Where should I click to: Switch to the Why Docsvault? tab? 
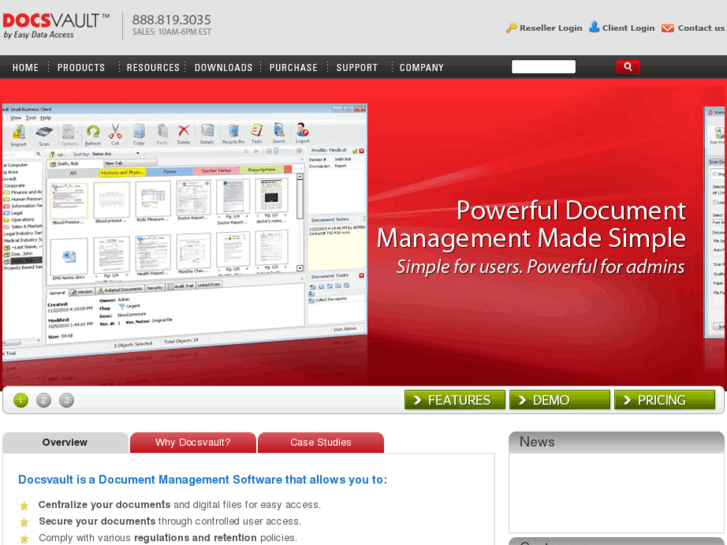193,442
